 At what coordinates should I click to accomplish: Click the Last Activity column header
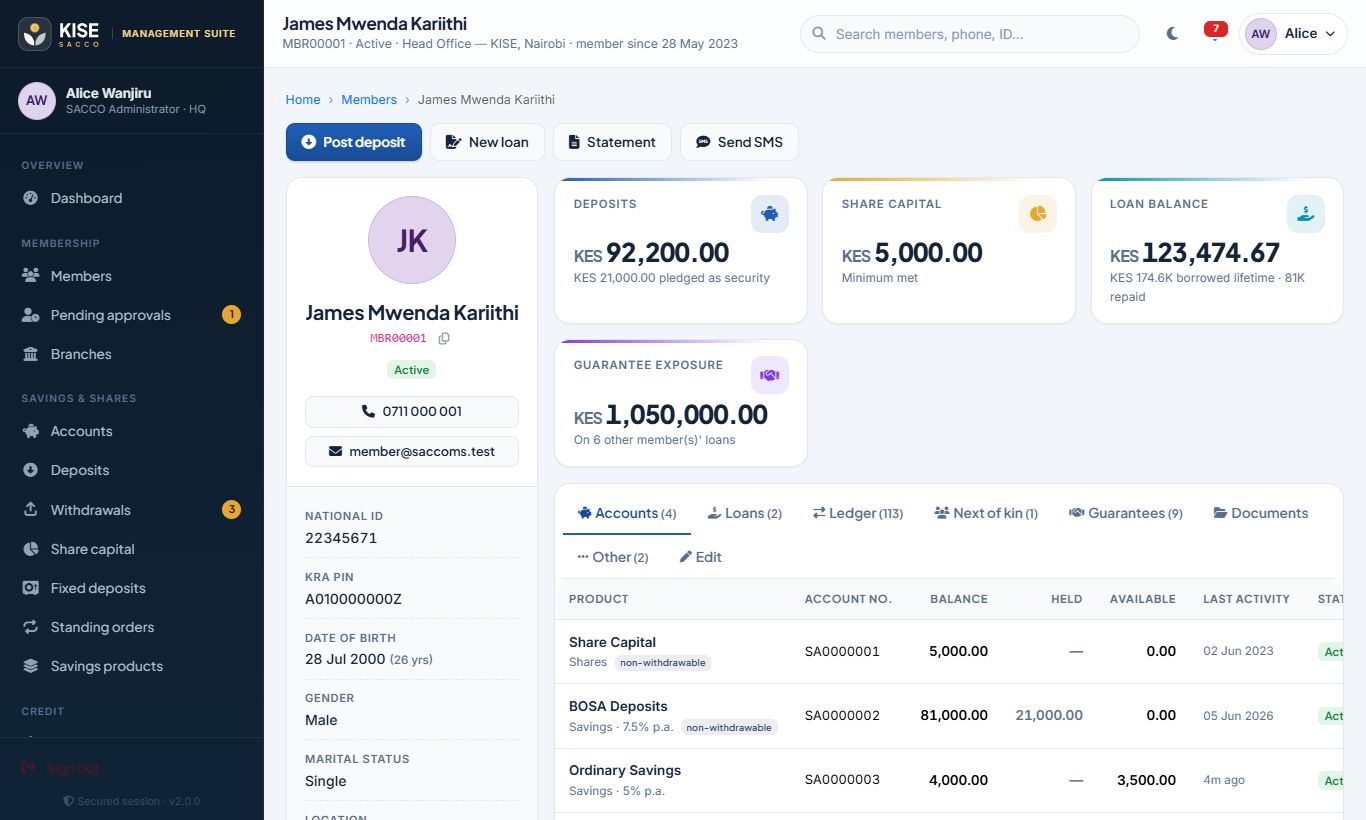coord(1246,599)
